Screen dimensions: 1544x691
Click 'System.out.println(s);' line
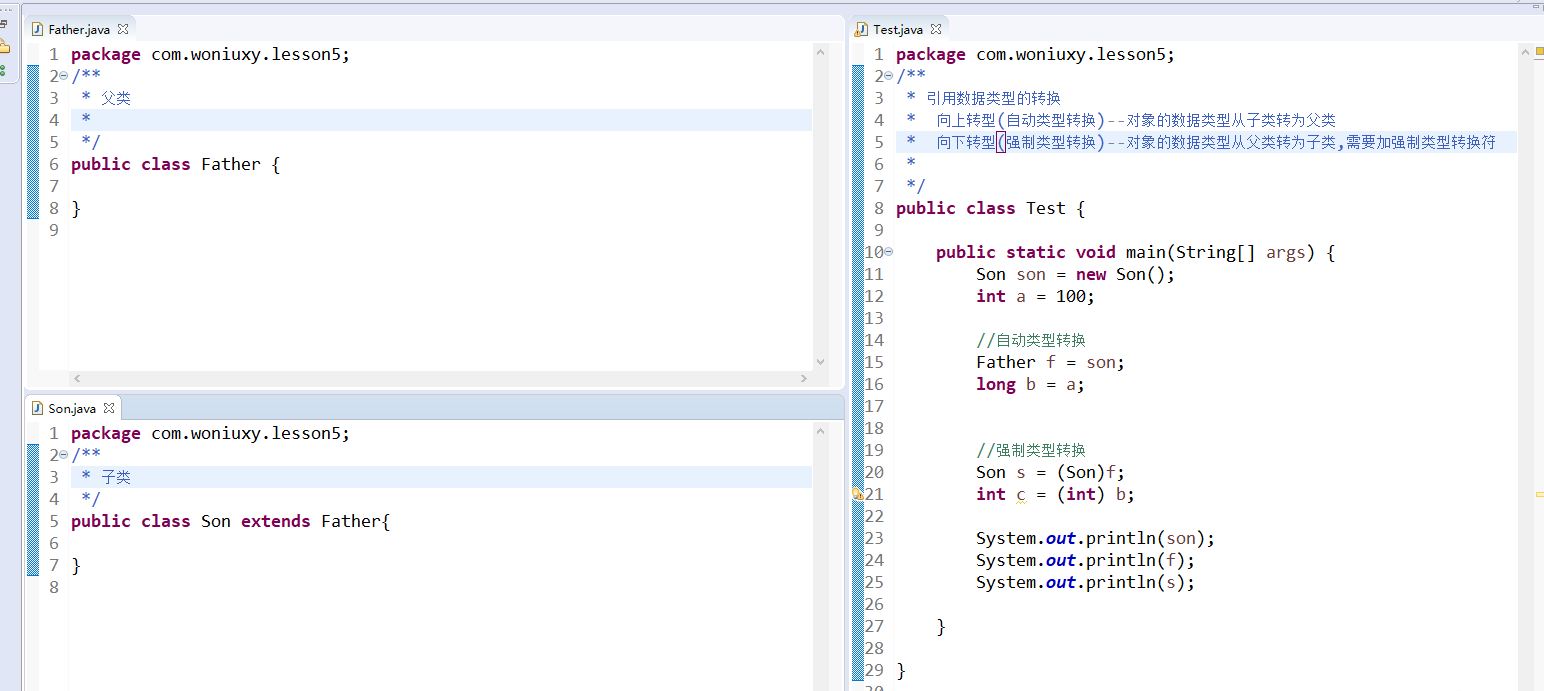click(1086, 582)
